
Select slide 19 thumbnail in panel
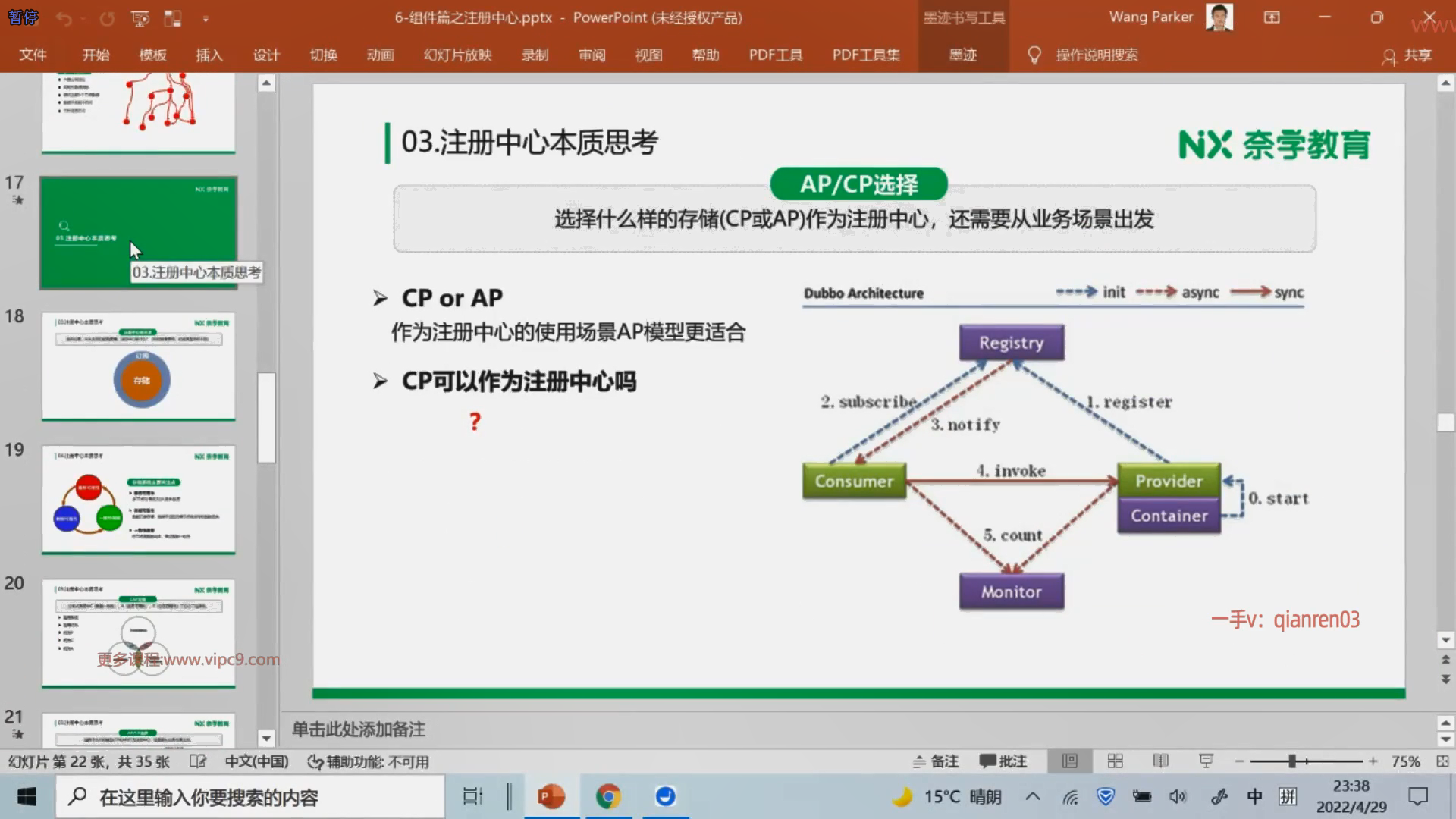pyautogui.click(x=138, y=499)
